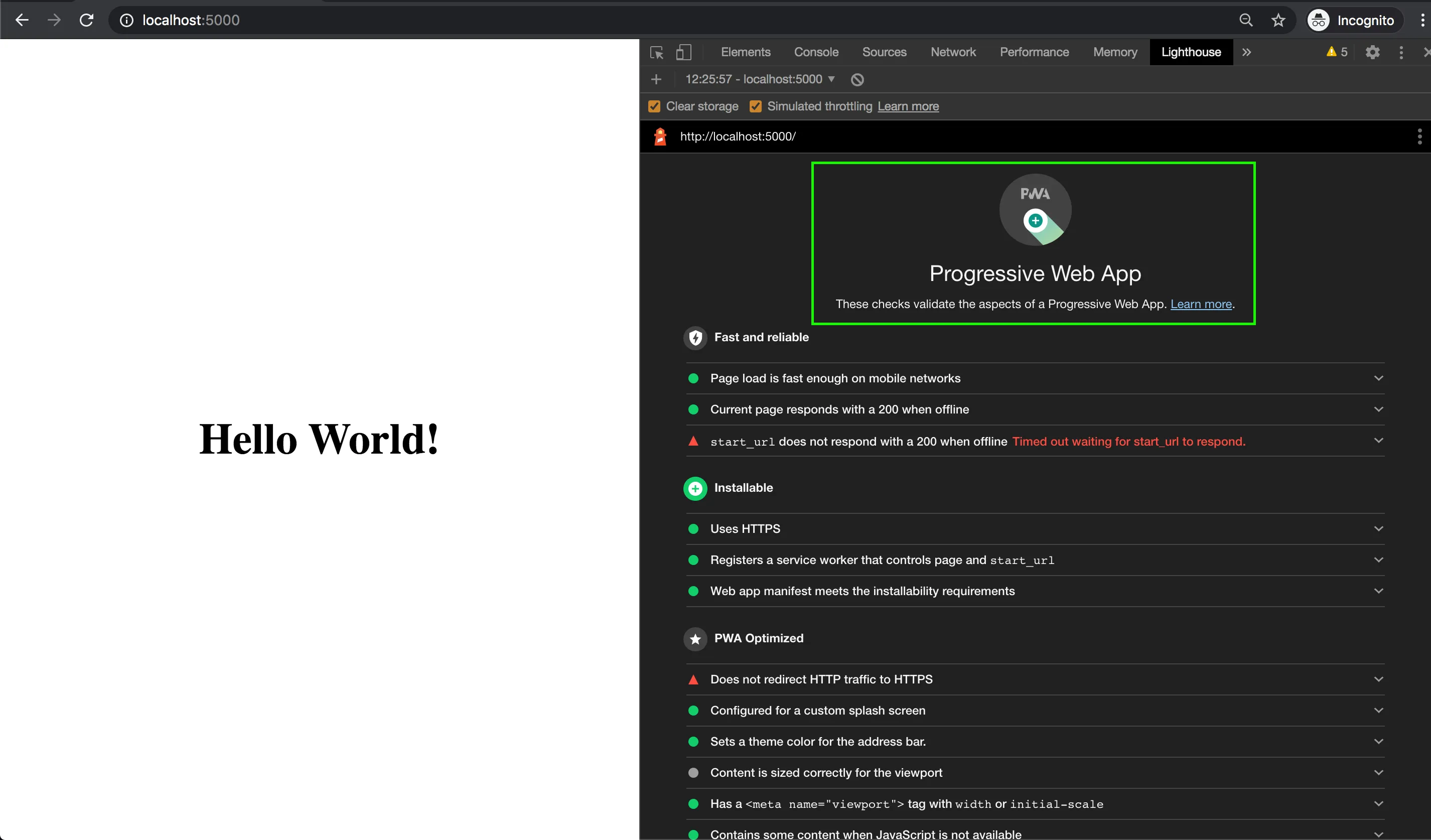Expand the start_url offline failure details

[1379, 440]
